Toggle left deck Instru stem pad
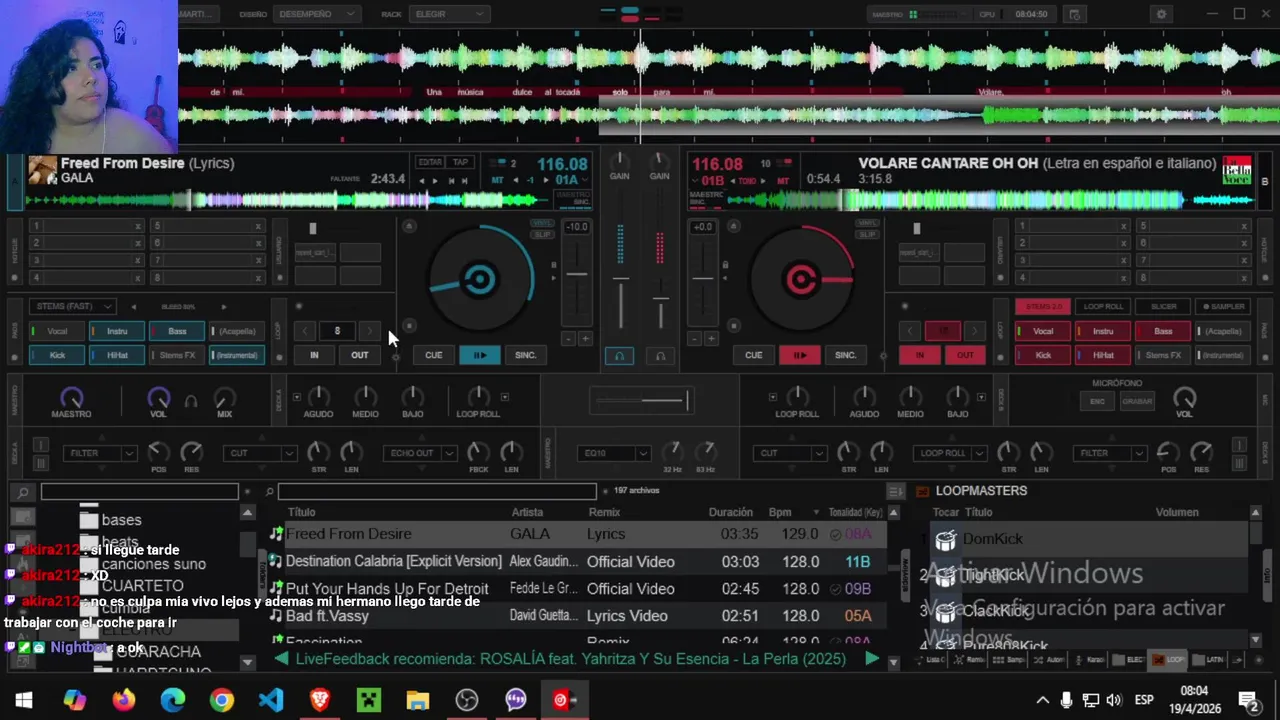 click(x=116, y=331)
